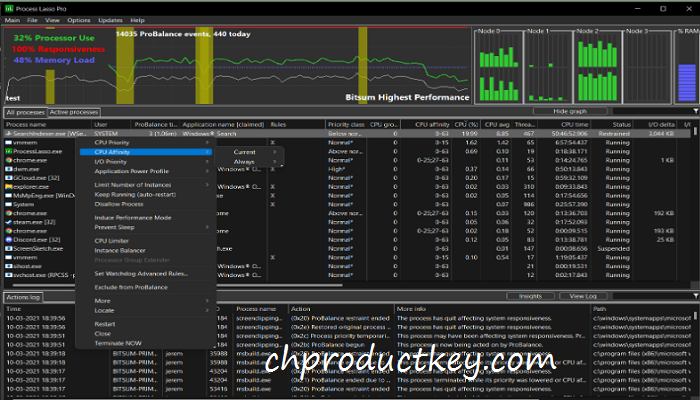
Task: Open the Current affinity submenu
Action: pos(249,152)
